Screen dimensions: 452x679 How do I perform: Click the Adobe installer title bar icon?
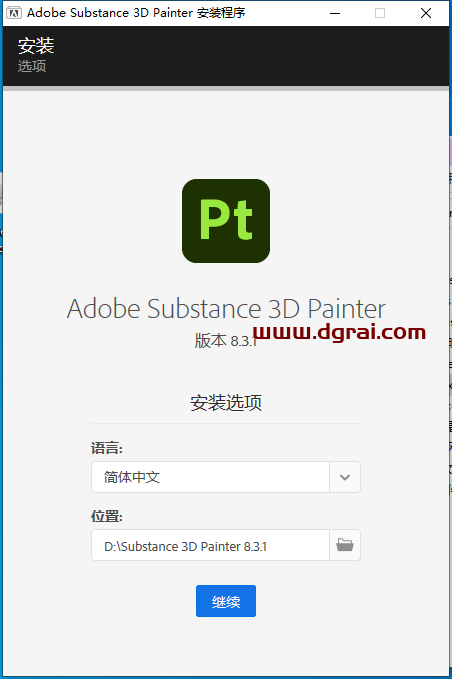13,13
